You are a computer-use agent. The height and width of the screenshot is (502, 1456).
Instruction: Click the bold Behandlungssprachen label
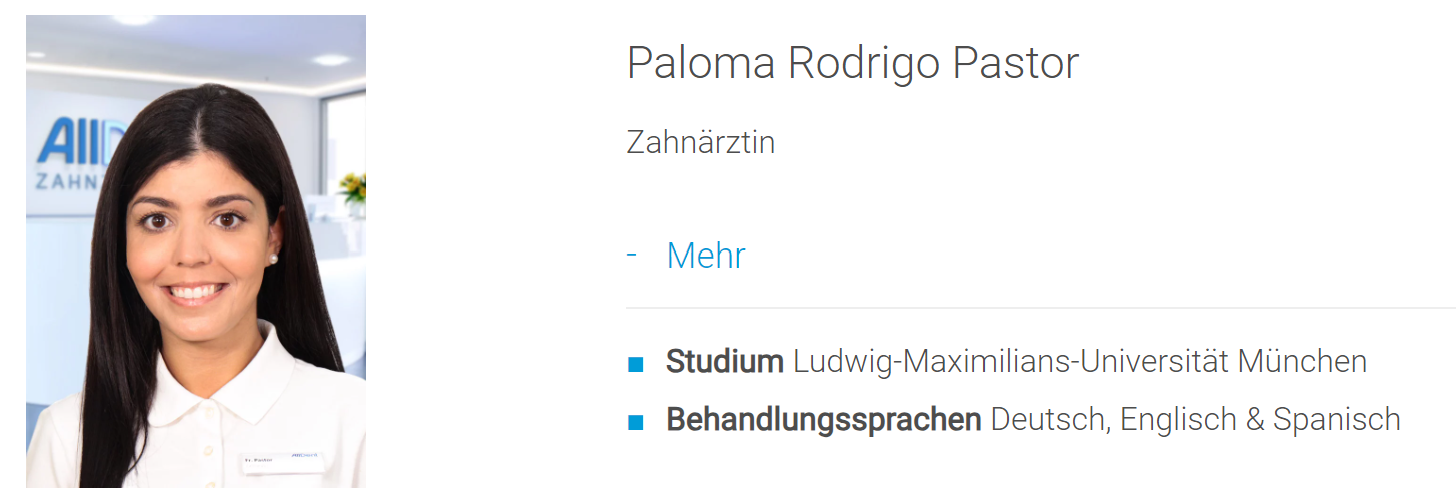823,420
